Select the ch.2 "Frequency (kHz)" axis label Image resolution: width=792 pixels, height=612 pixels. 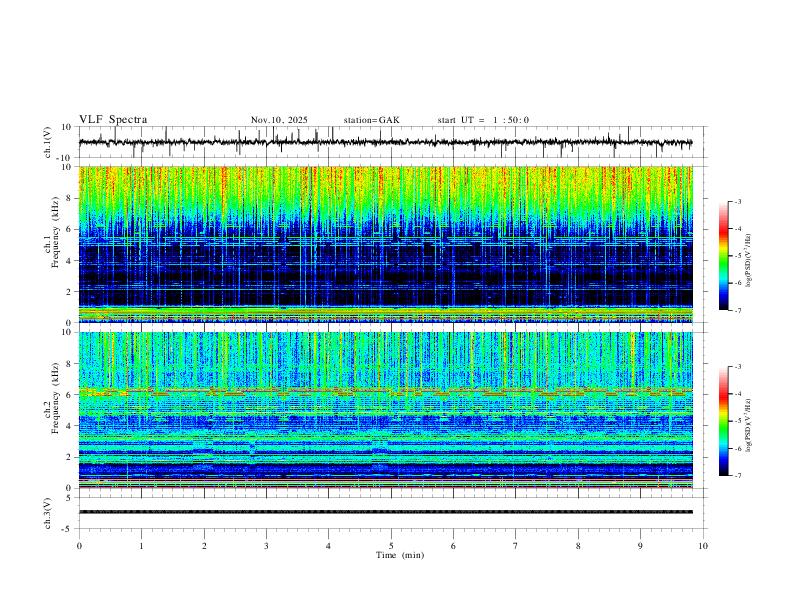pyautogui.click(x=56, y=398)
